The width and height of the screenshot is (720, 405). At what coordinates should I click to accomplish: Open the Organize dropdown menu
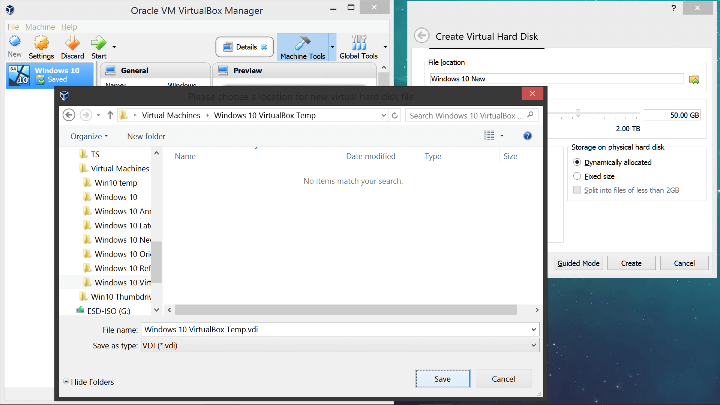point(89,136)
